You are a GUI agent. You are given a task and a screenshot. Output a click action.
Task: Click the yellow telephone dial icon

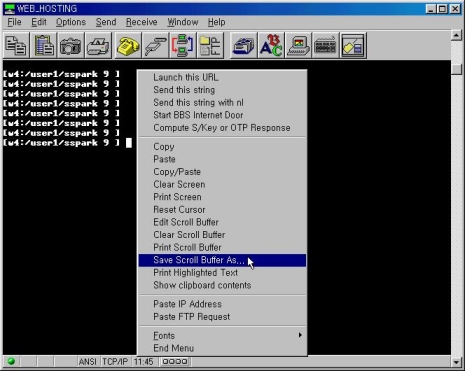click(128, 45)
